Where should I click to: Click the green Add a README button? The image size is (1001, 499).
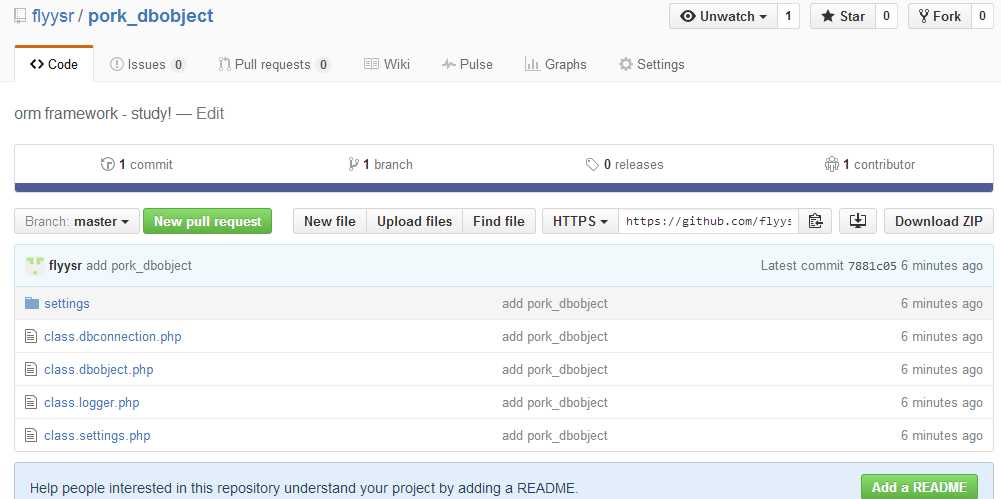pos(919,487)
